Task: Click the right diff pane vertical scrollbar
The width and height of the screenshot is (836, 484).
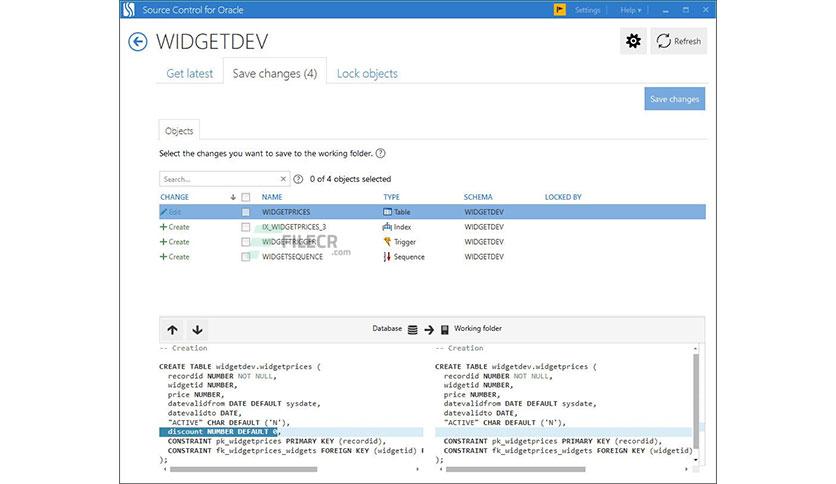Action: 698,400
